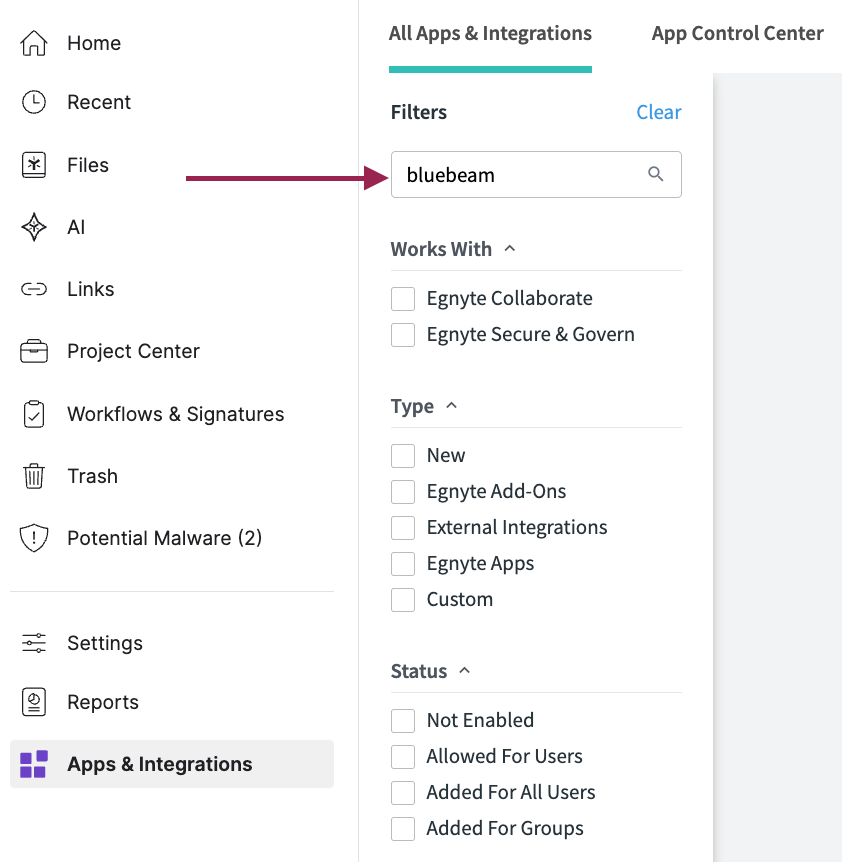Image resolution: width=842 pixels, height=862 pixels.
Task: Click the Reports icon
Action: (x=34, y=702)
